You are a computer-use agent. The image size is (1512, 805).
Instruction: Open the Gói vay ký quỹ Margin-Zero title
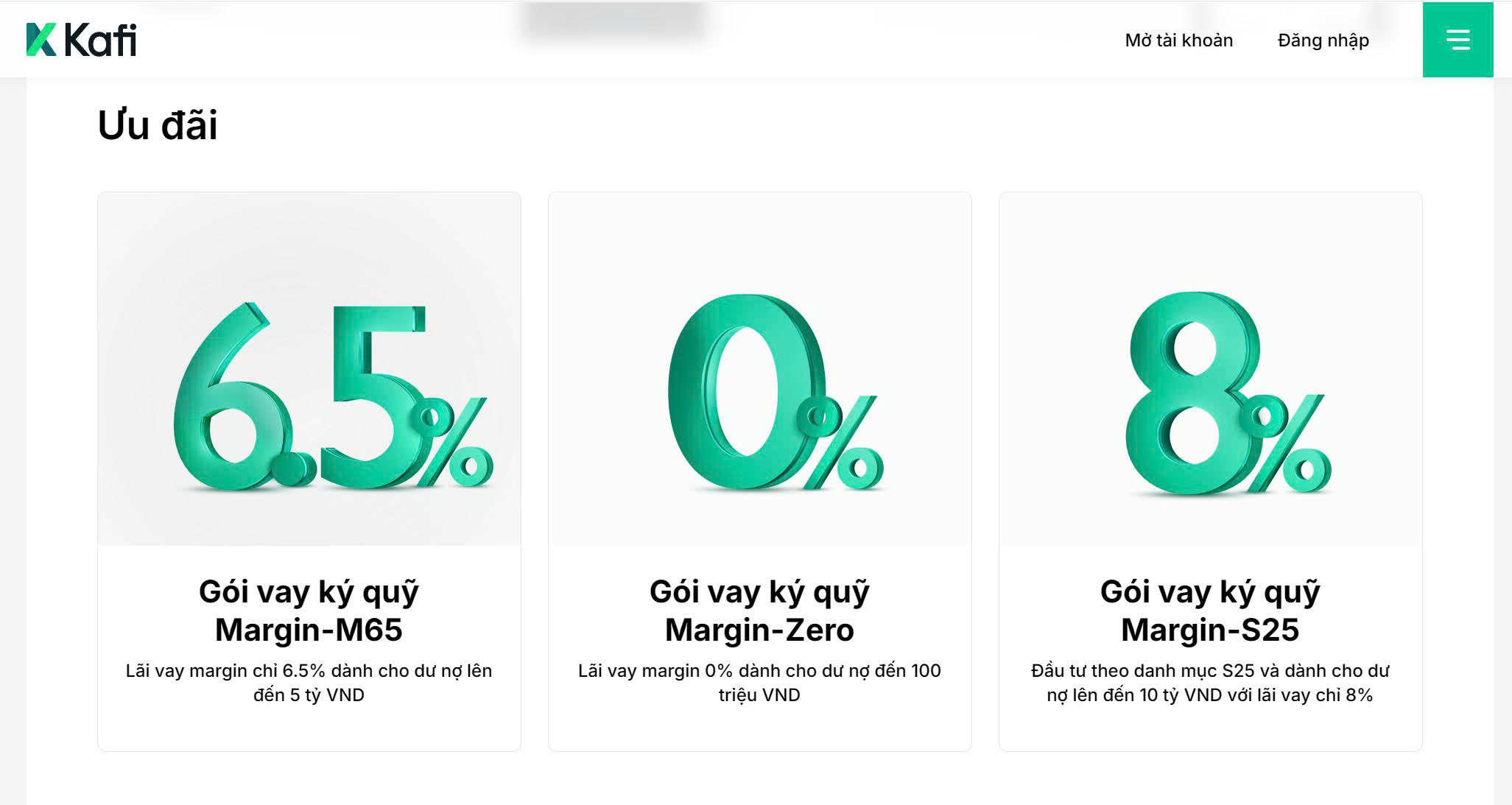point(759,611)
